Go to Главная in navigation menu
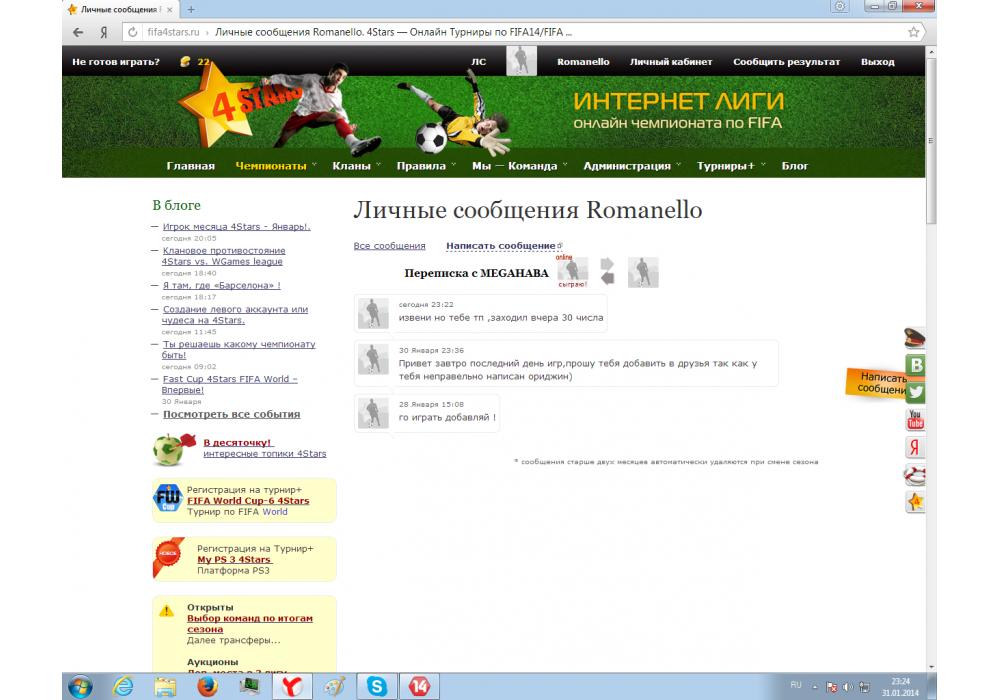Screen dimensions: 1000x700 (x=190, y=166)
